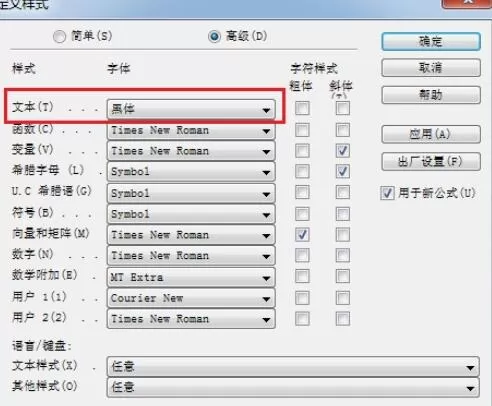The width and height of the screenshot is (492, 406).
Task: Uncheck italic for the 变量(V) style
Action: coord(343,151)
